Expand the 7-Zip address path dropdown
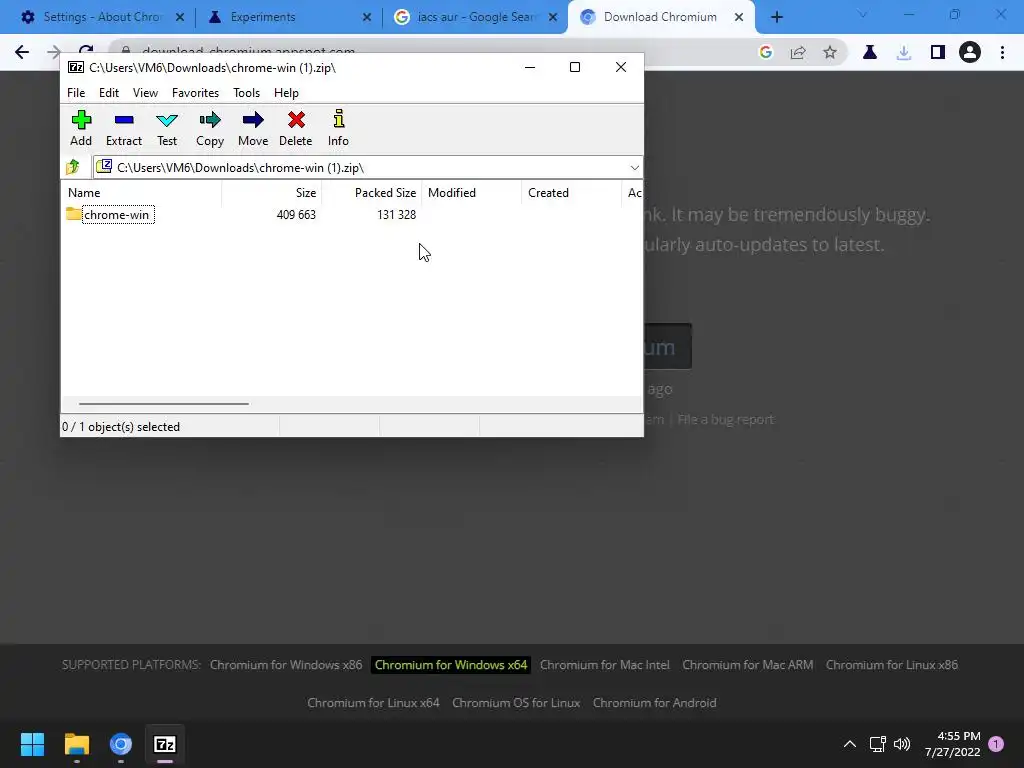Viewport: 1024px width, 768px height. click(634, 168)
